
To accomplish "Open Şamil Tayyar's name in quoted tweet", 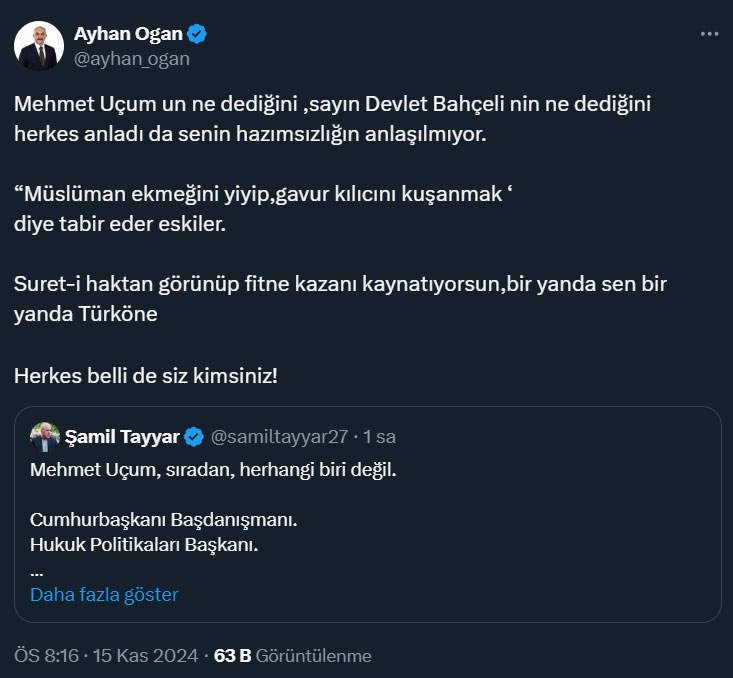I will (122, 437).
